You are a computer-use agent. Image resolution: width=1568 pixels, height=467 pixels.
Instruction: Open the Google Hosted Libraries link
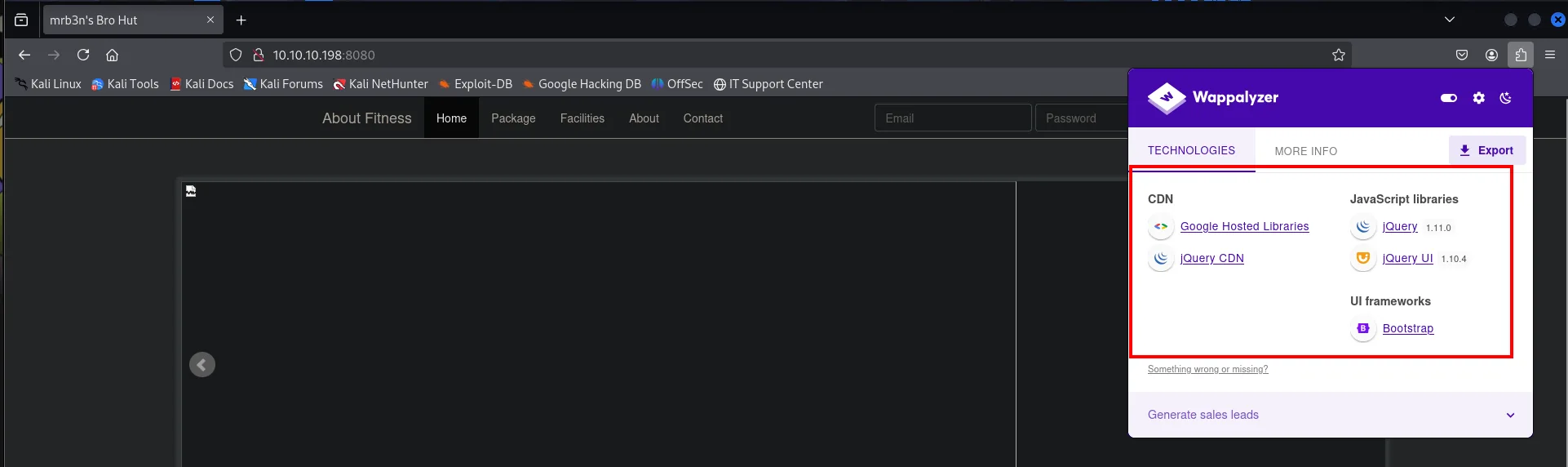coord(1244,226)
